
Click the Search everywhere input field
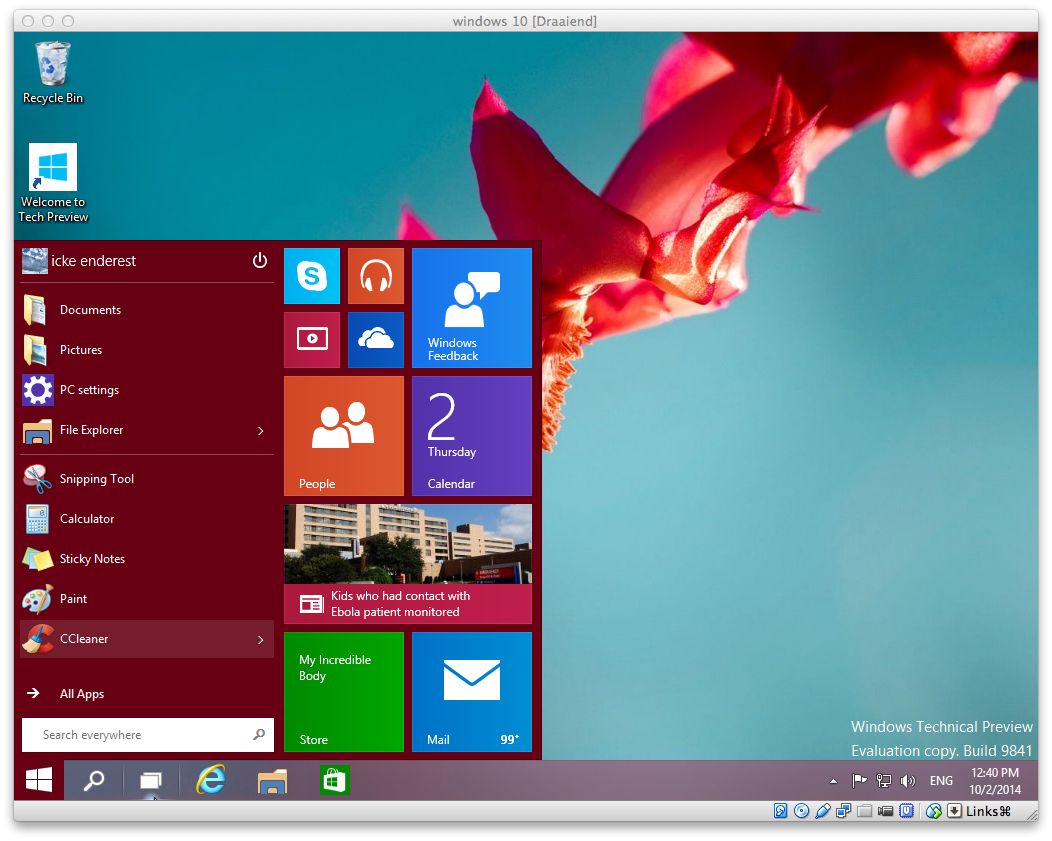pos(140,735)
